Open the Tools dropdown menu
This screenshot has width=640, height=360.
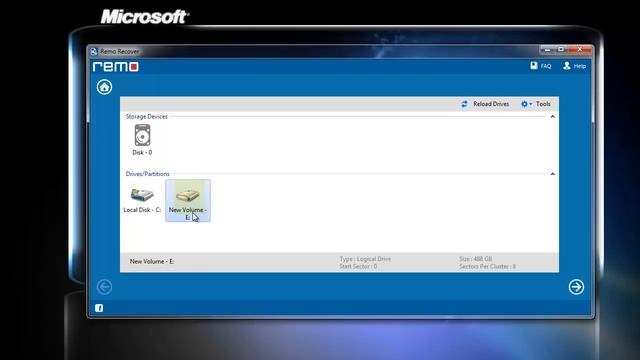pos(536,104)
